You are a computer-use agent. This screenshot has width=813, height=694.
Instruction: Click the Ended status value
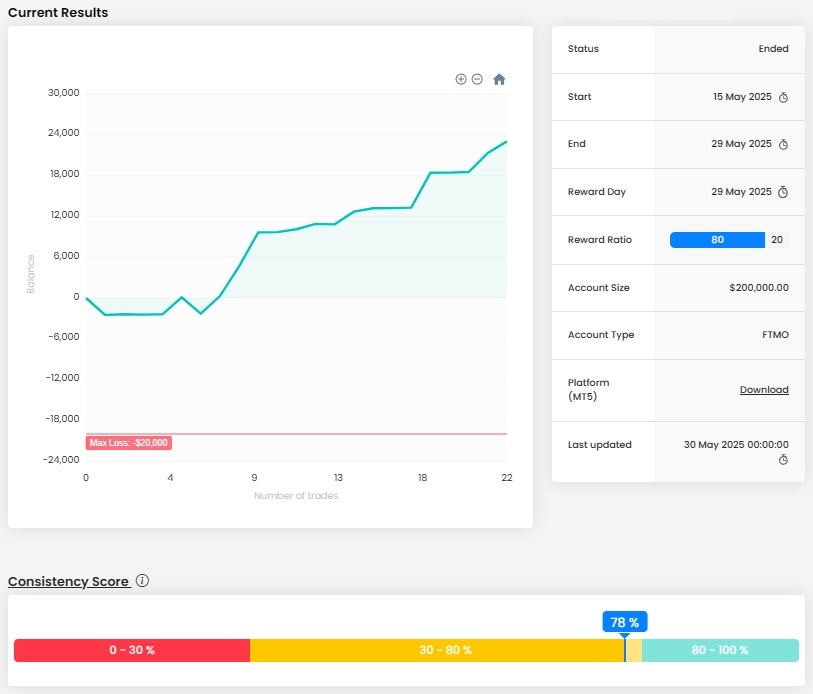(x=773, y=49)
